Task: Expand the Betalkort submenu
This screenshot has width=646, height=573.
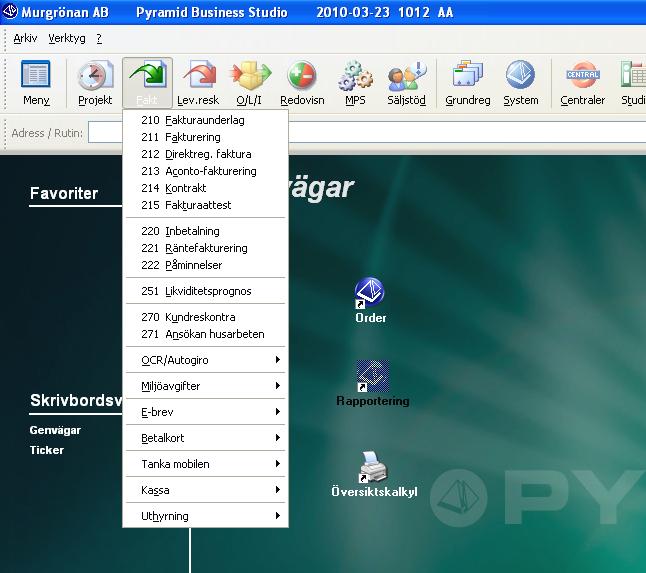Action: [x=205, y=438]
